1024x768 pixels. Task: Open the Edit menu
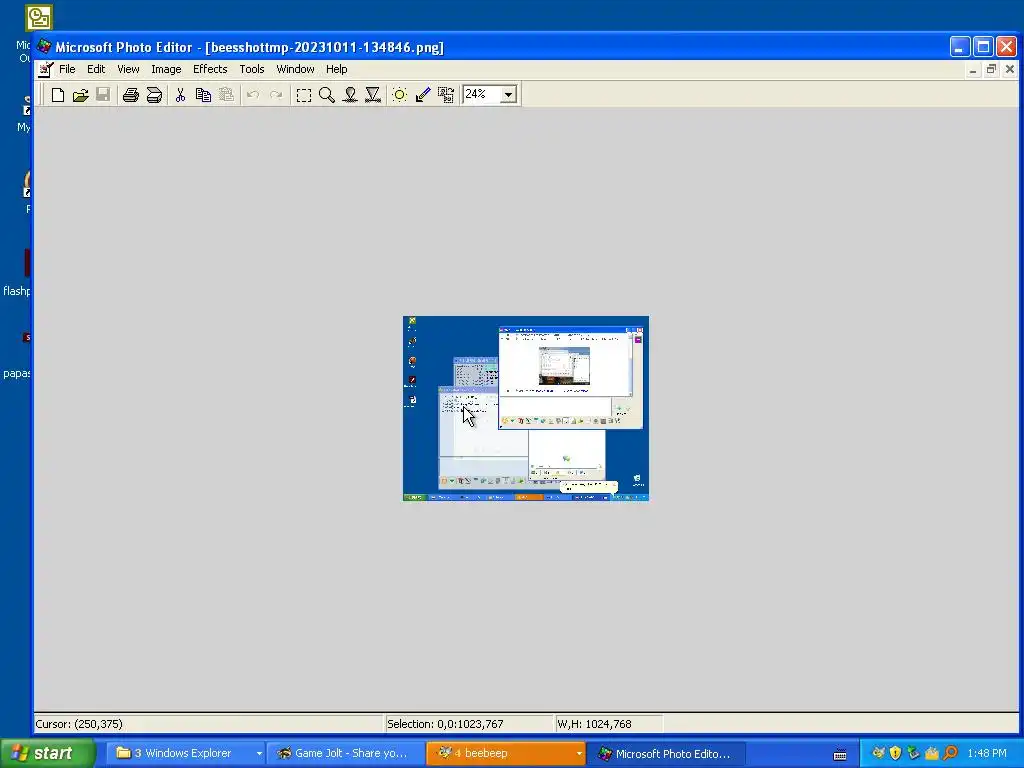[96, 69]
